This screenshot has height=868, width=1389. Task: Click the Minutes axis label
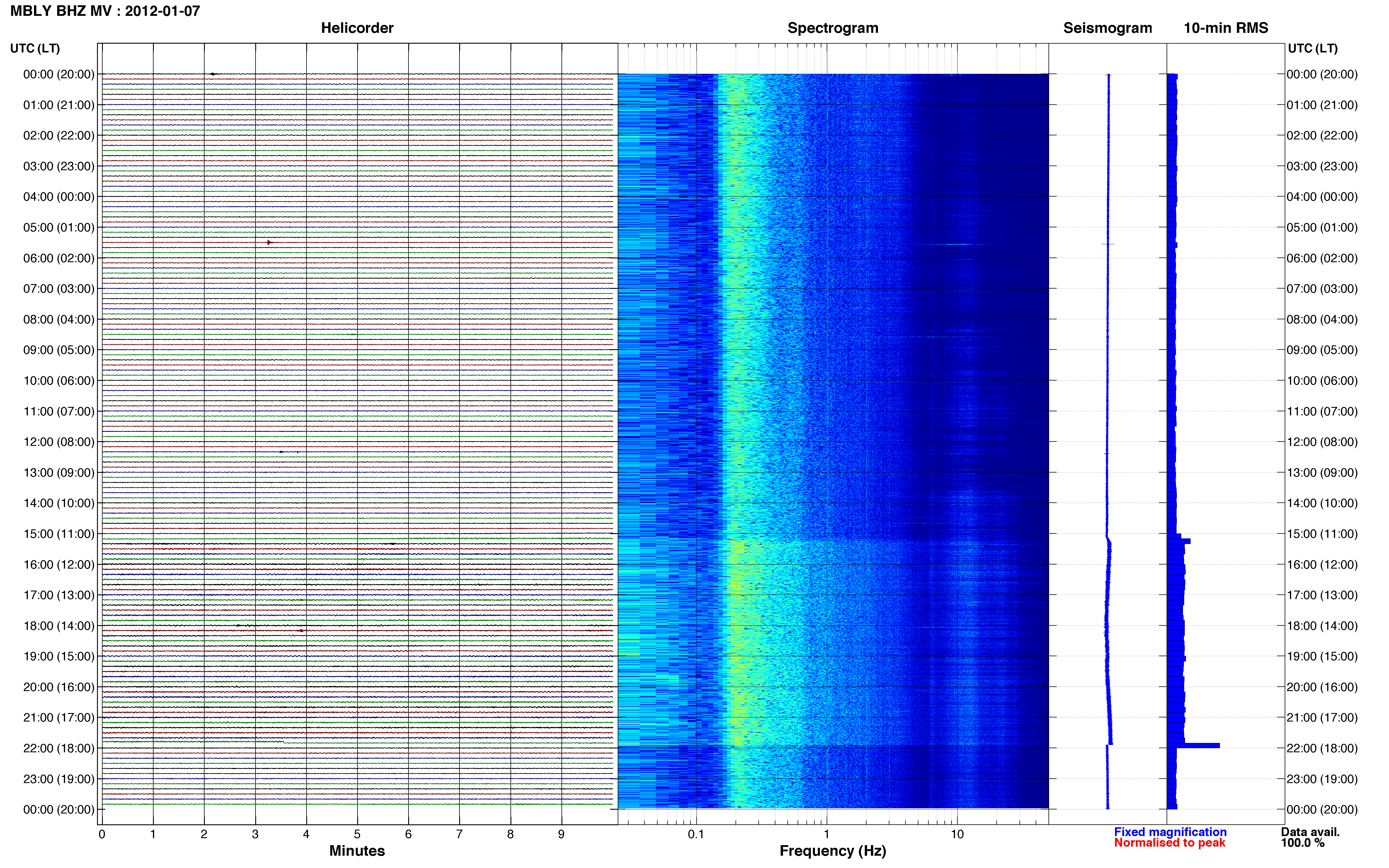click(x=357, y=851)
